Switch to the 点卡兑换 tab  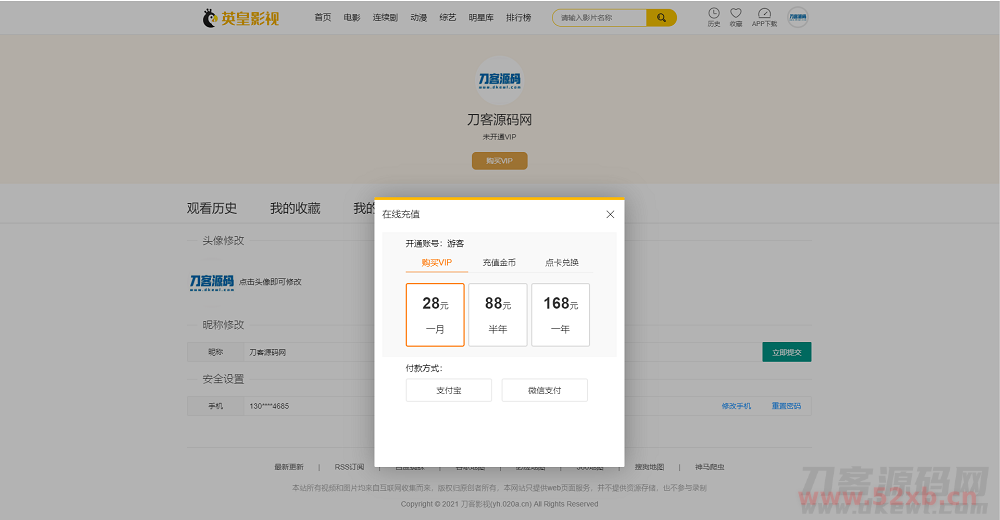[561, 262]
